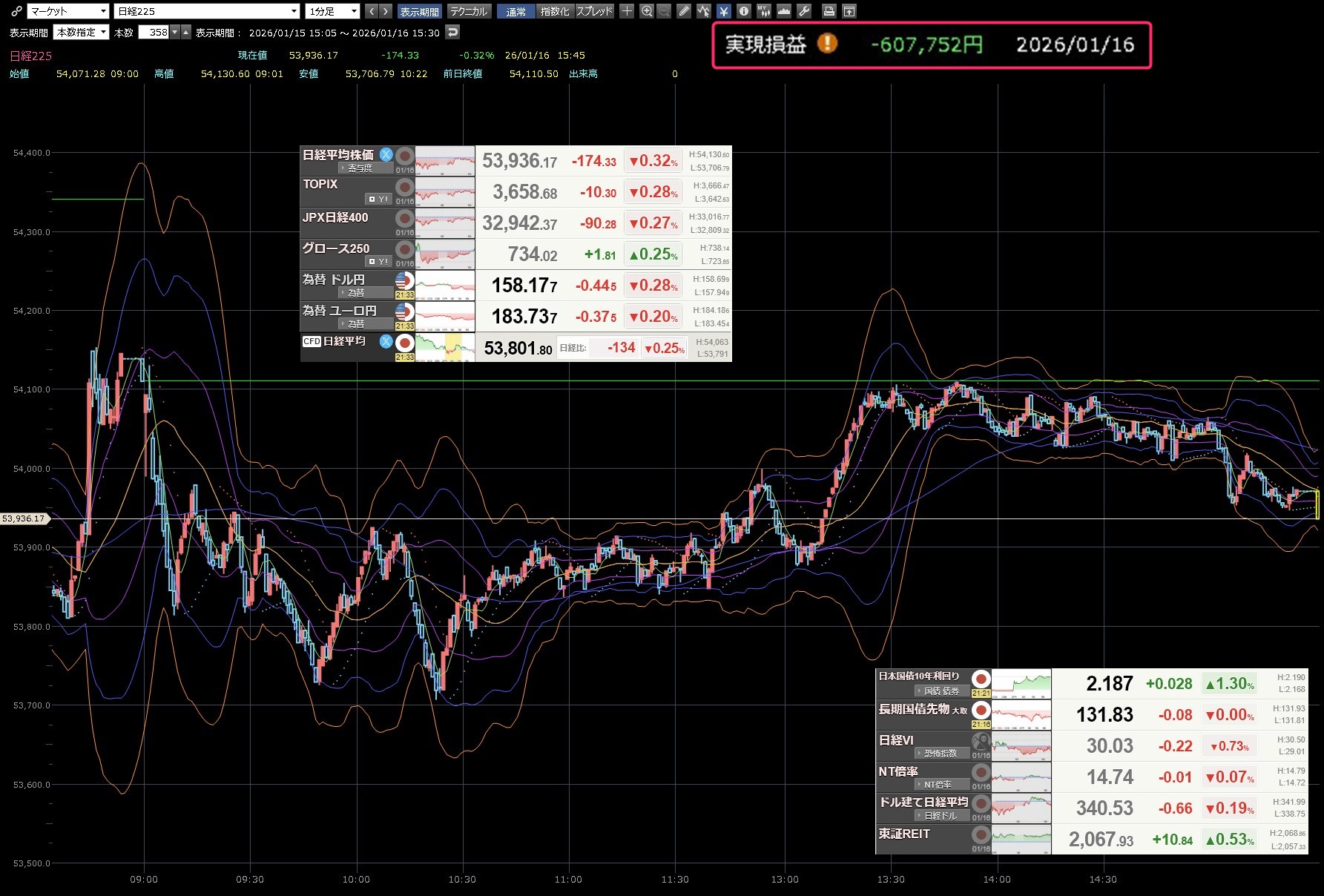Open the info icon in the toolbar
1324x896 pixels.
pos(743,11)
